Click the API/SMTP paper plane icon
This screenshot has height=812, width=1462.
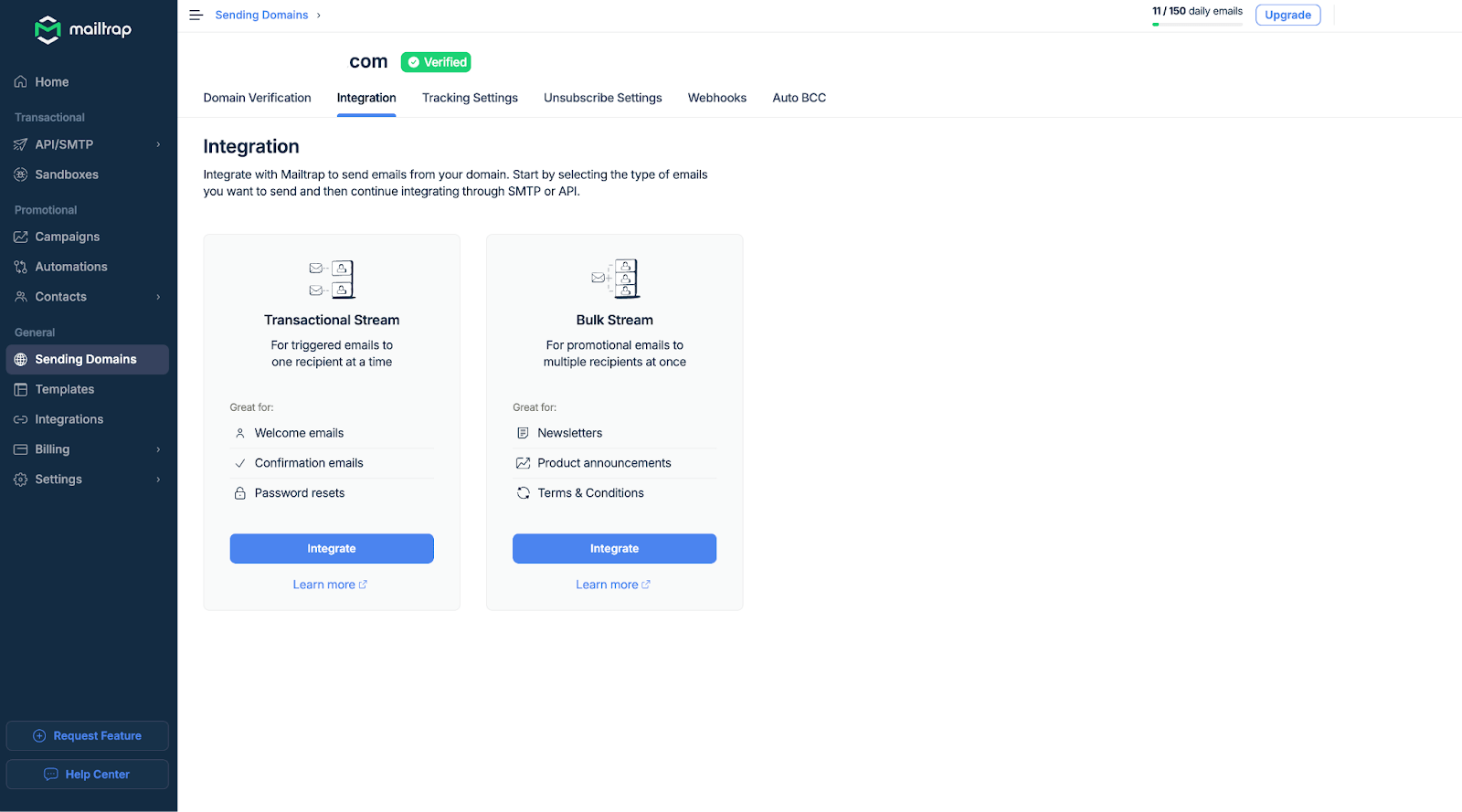click(20, 144)
